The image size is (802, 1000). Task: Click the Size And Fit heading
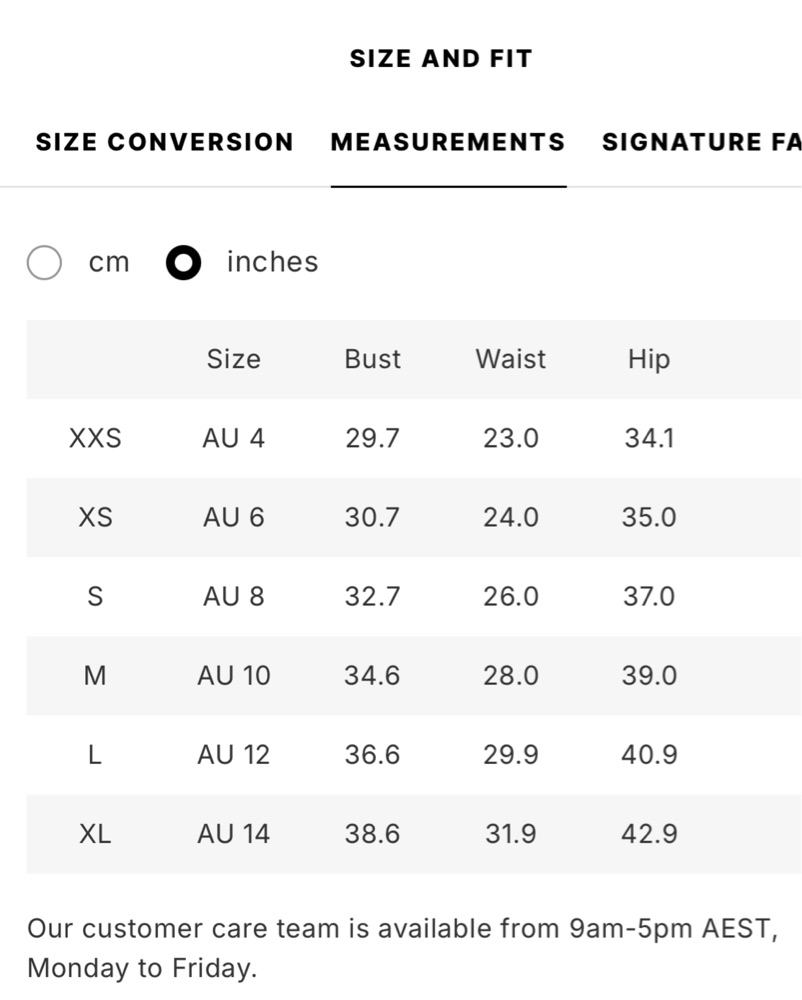coord(441,59)
